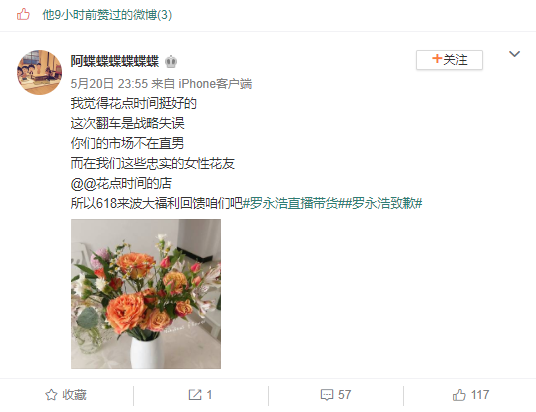Screen dimensions: 536x412
Task: Open the @花点时间的店 mention
Action: click(127, 184)
